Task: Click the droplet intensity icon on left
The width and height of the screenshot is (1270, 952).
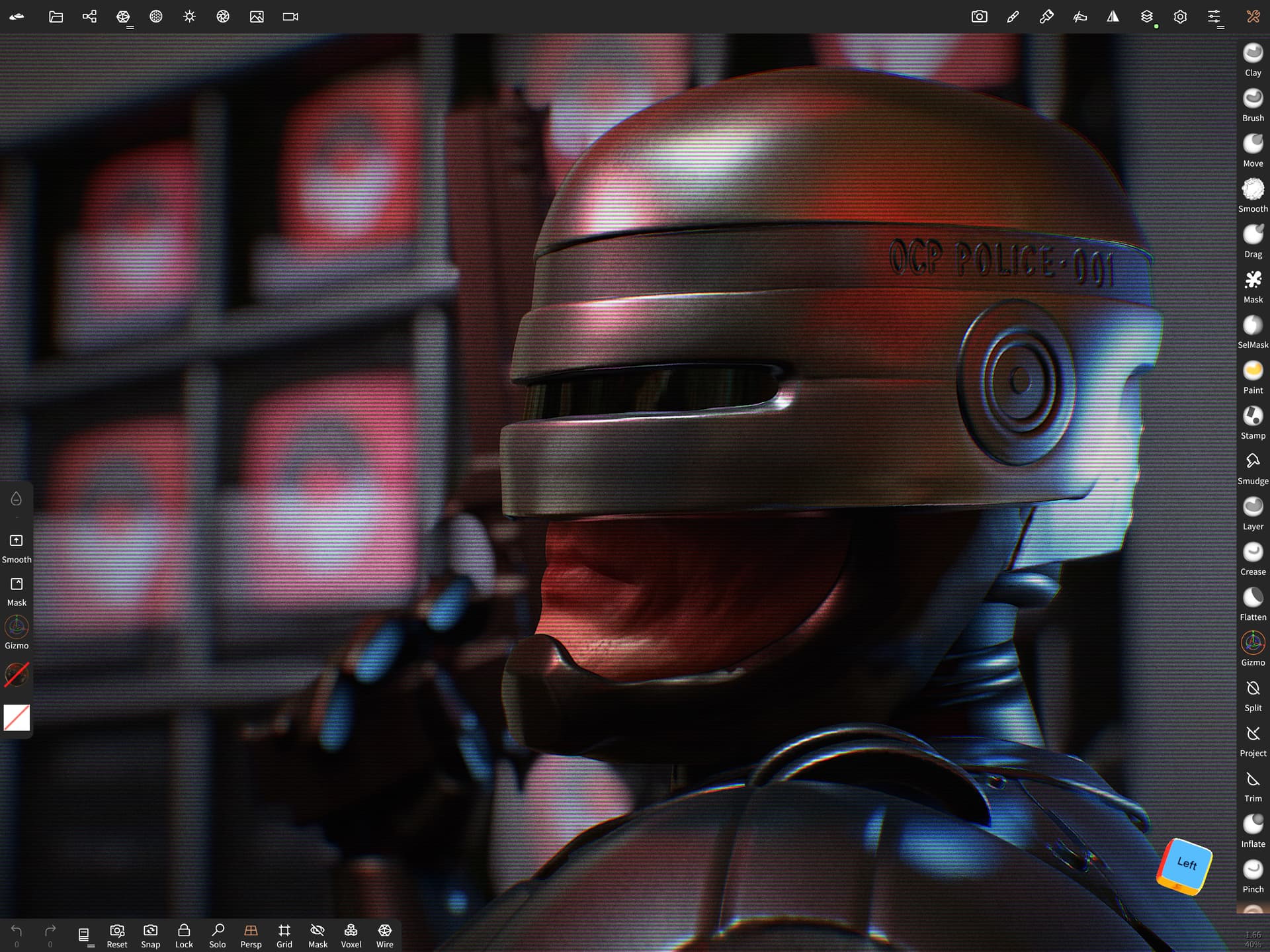Action: point(17,499)
